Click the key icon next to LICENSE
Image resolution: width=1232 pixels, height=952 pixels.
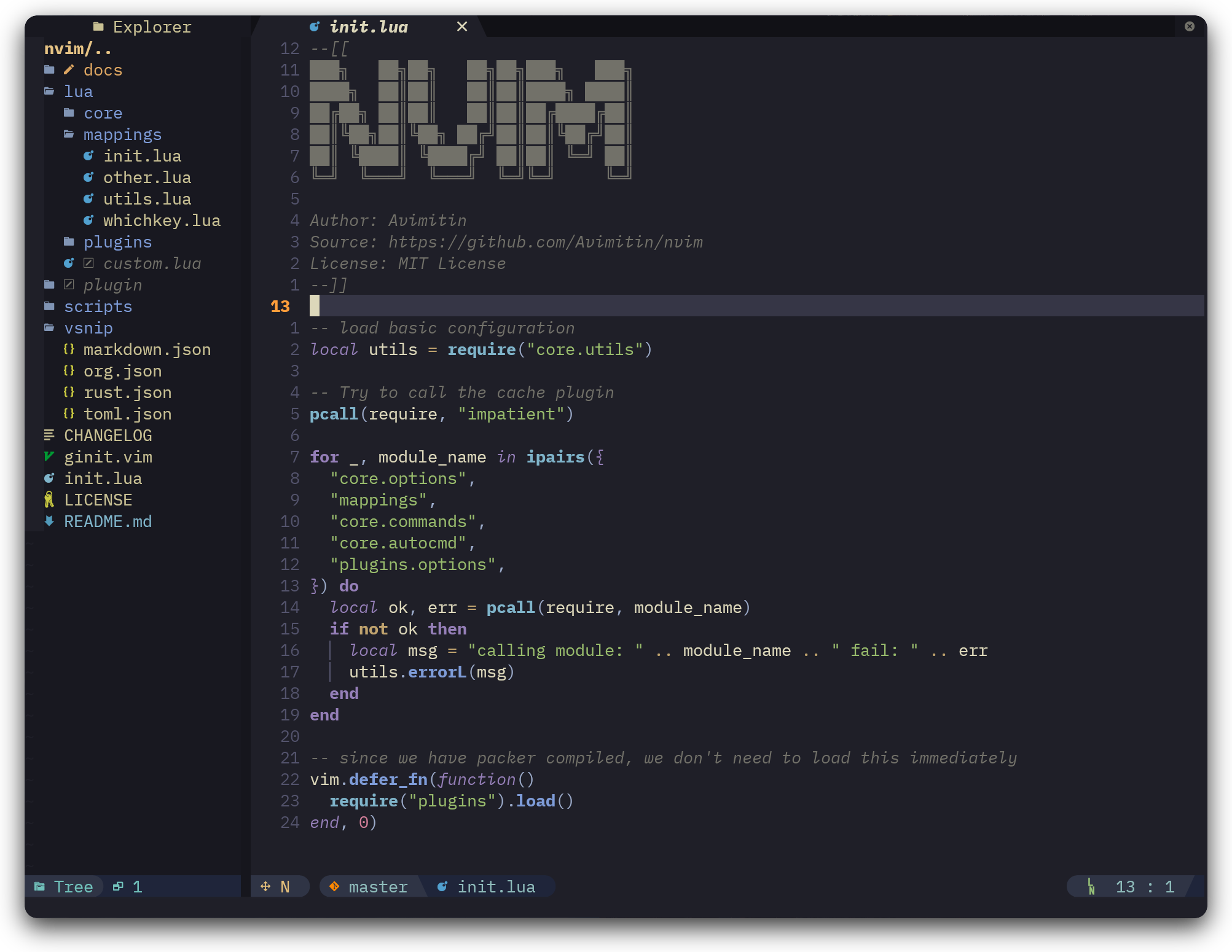click(x=49, y=500)
